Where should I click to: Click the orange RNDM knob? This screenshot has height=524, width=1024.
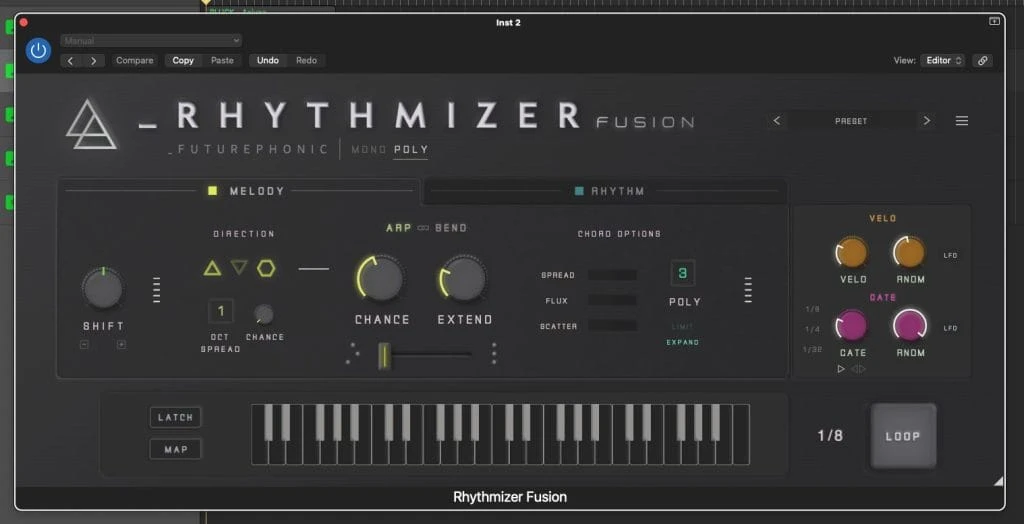[x=909, y=252]
